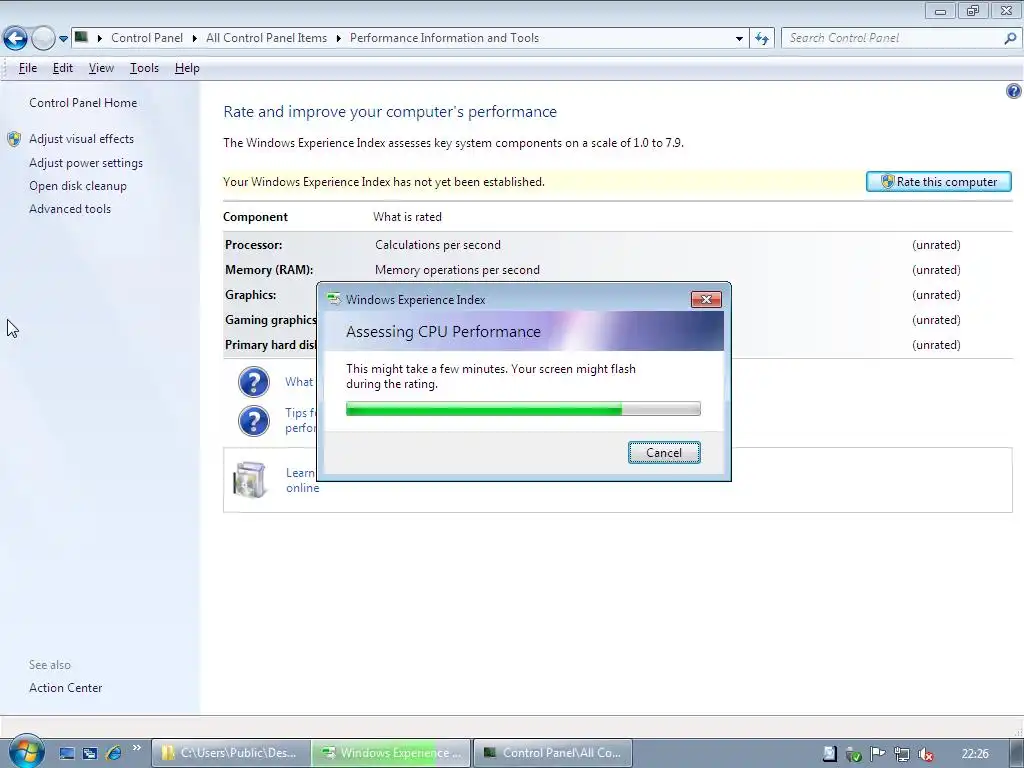This screenshot has height=768, width=1024.
Task: Click the green shield tray icon
Action: tap(853, 754)
